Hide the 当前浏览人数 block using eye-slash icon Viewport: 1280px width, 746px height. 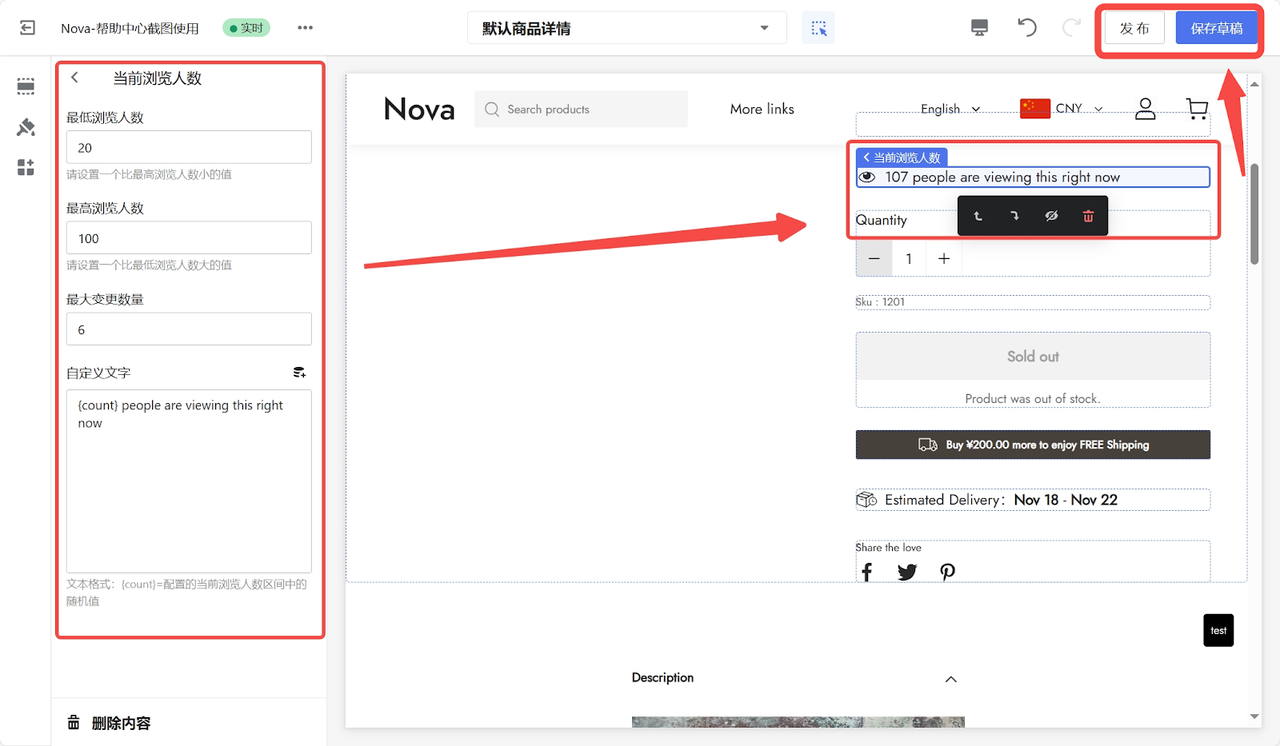1051,216
